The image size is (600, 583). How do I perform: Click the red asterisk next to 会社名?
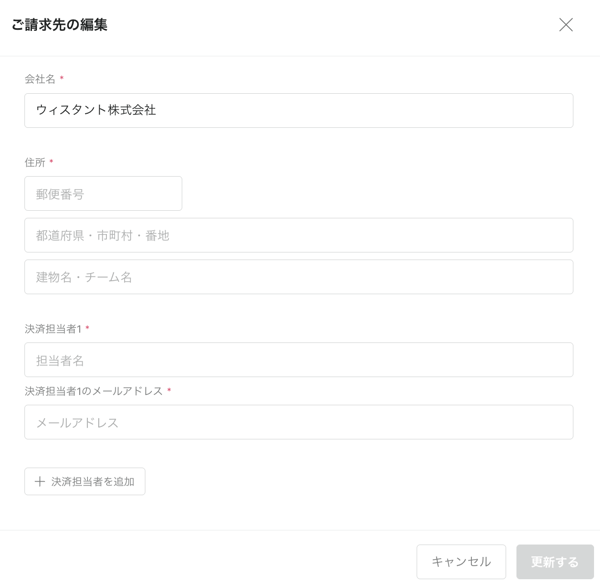tap(62, 79)
